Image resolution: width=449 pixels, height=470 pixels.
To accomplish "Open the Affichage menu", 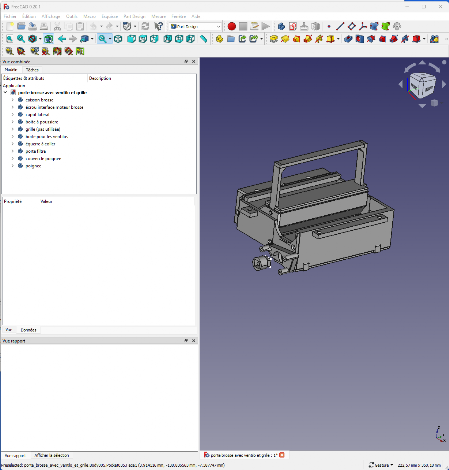I will click(51, 16).
